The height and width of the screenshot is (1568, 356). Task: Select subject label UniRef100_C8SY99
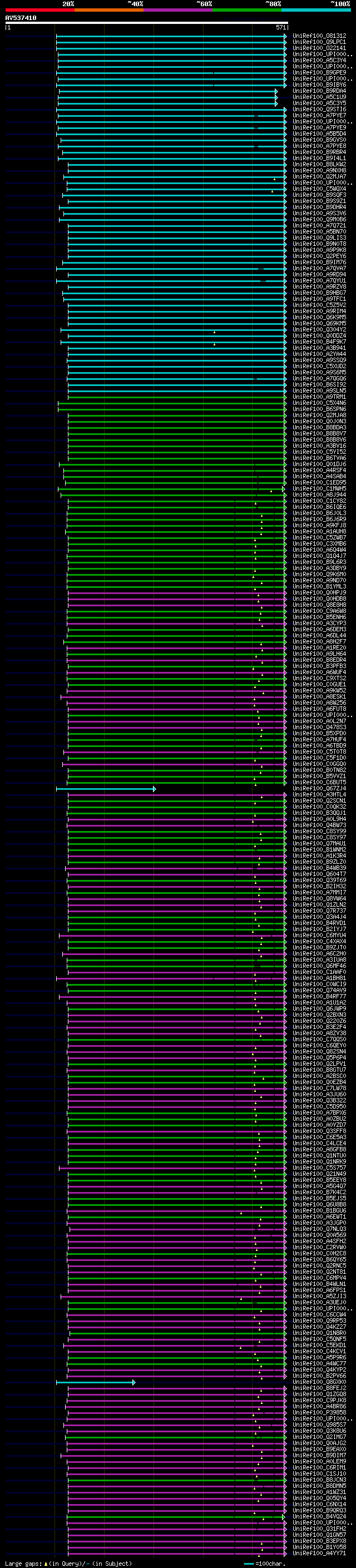point(319,832)
